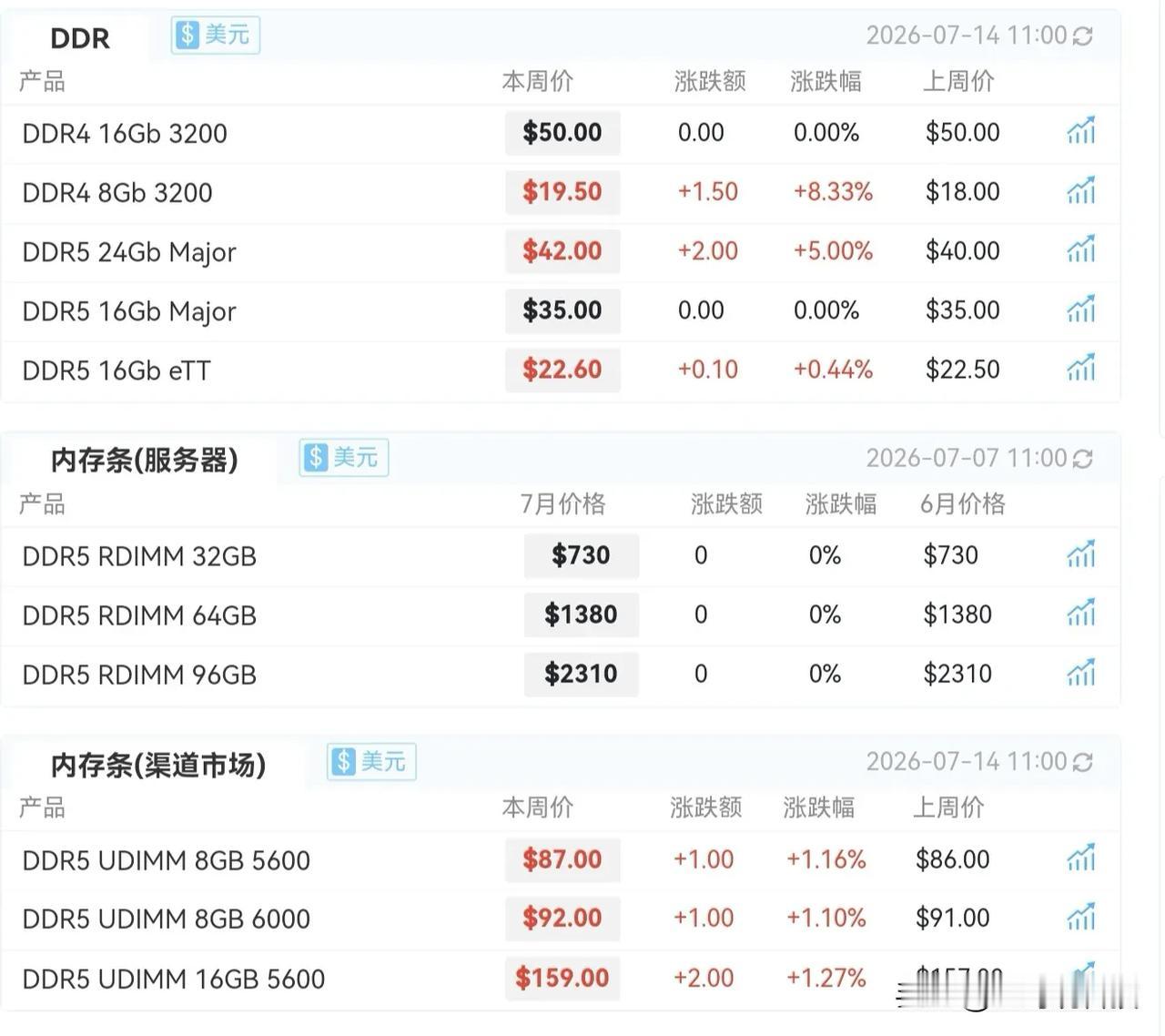The width and height of the screenshot is (1165, 1036).
Task: Click the DDR section 涨跌幅 column header
Action: point(826,82)
